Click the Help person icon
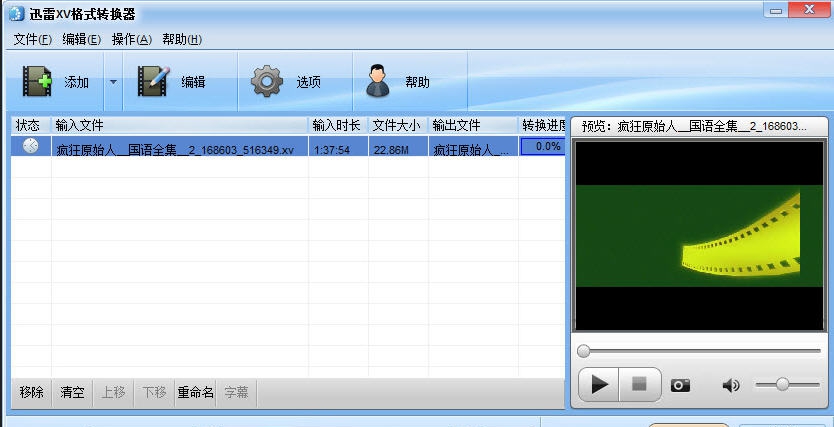 tap(378, 81)
